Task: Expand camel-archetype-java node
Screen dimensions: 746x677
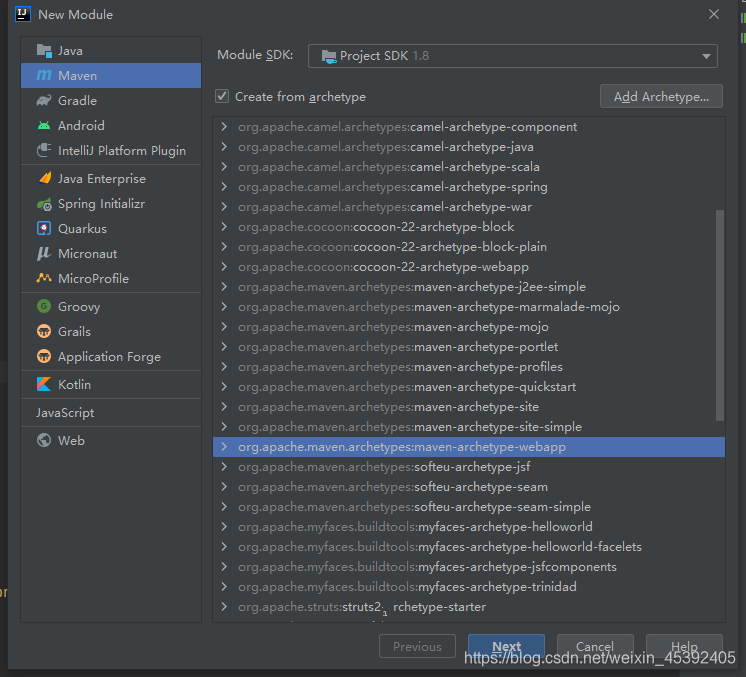Action: point(224,147)
